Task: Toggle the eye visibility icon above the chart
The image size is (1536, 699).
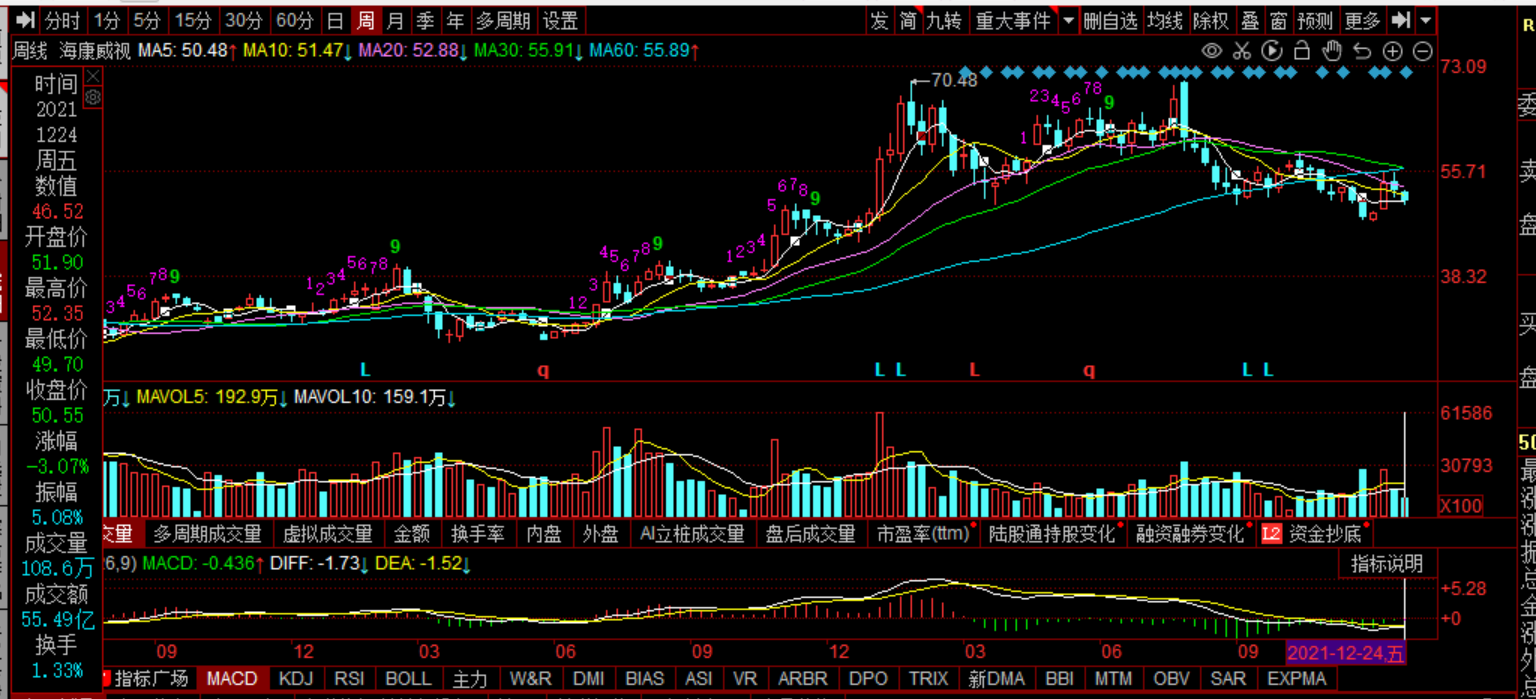Action: pos(1212,51)
